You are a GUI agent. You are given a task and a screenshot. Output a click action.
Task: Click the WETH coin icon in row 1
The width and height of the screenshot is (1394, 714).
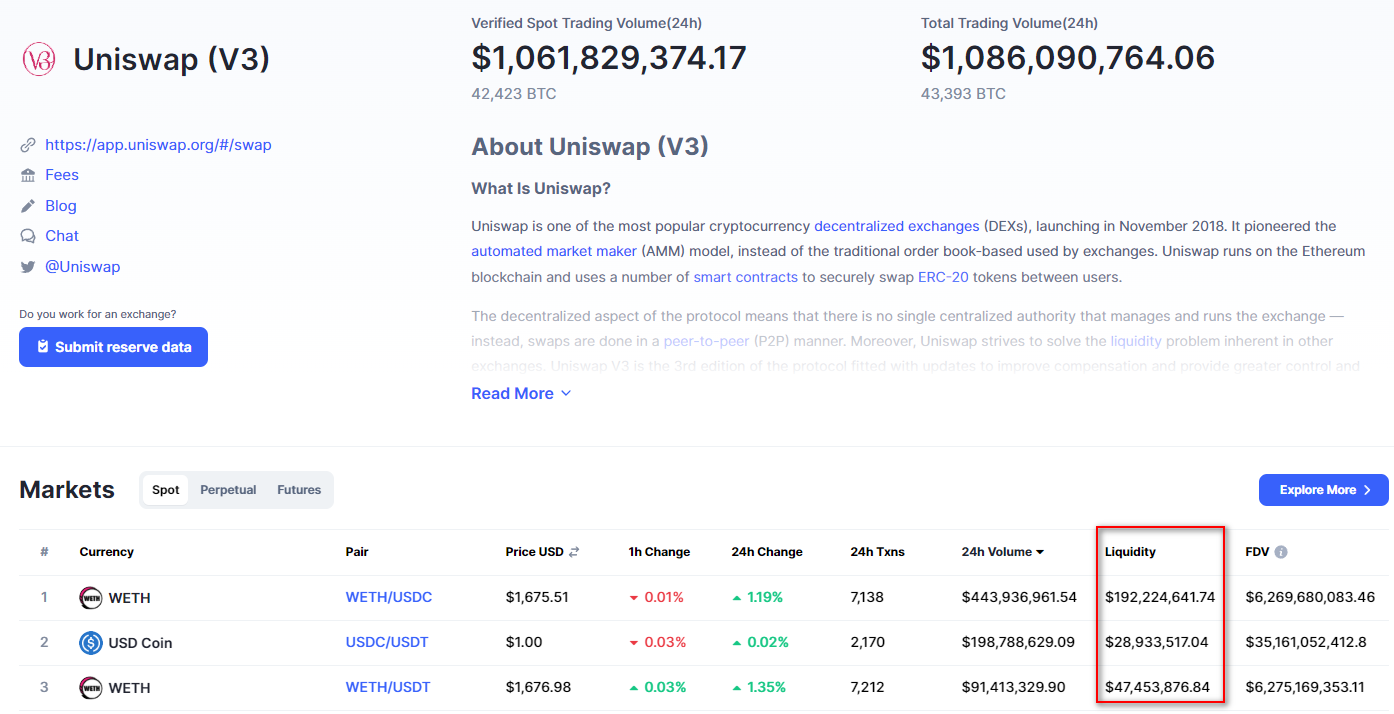(91, 598)
